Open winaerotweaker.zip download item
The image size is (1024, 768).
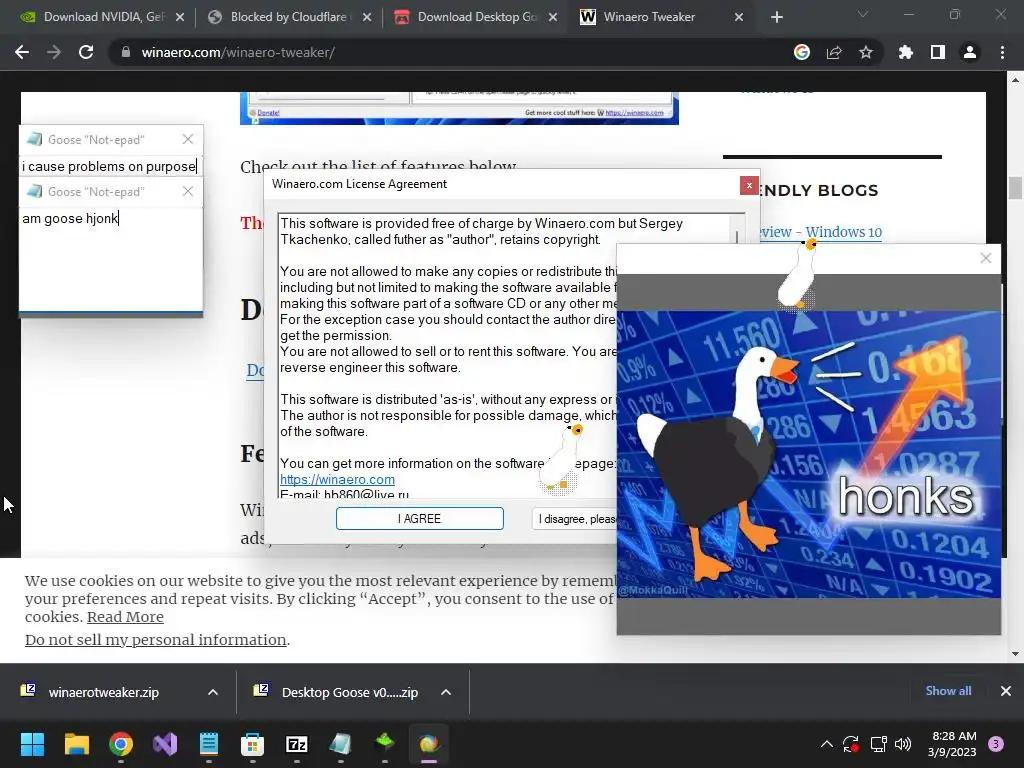click(103, 692)
